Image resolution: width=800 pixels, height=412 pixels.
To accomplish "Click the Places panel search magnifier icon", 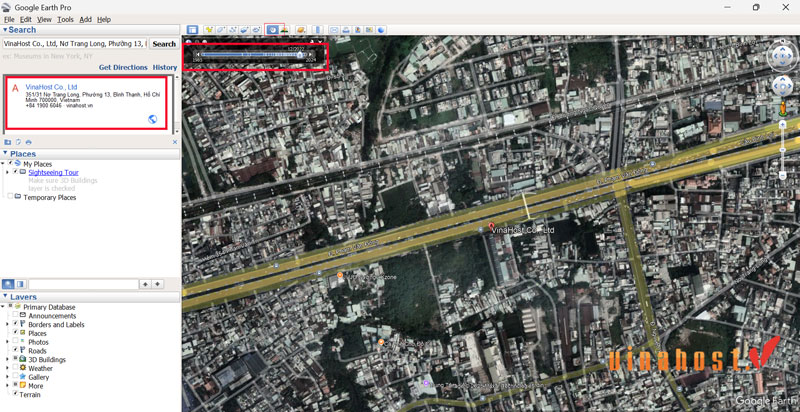I will click(x=9, y=284).
